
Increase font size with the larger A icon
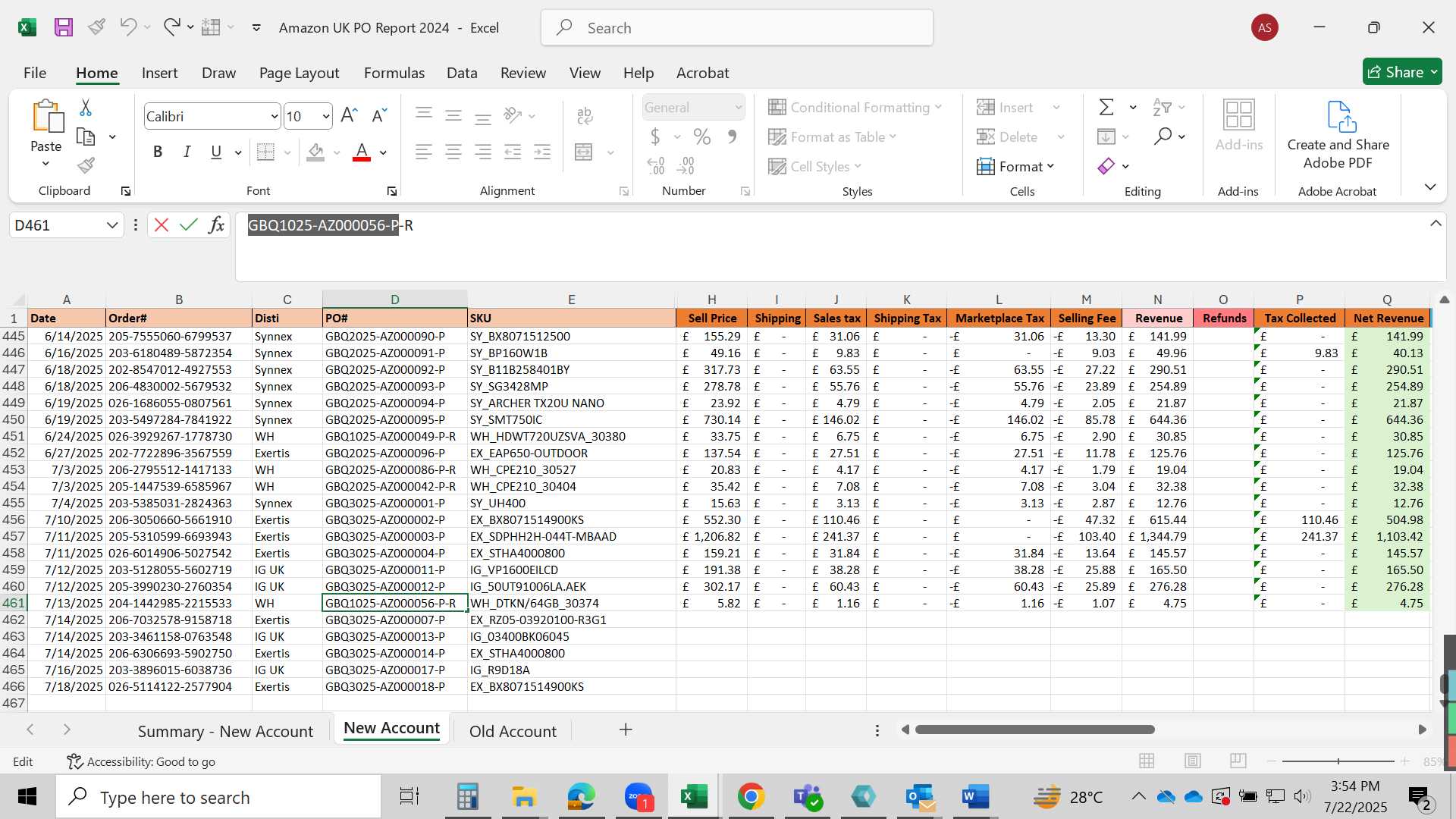pos(349,115)
